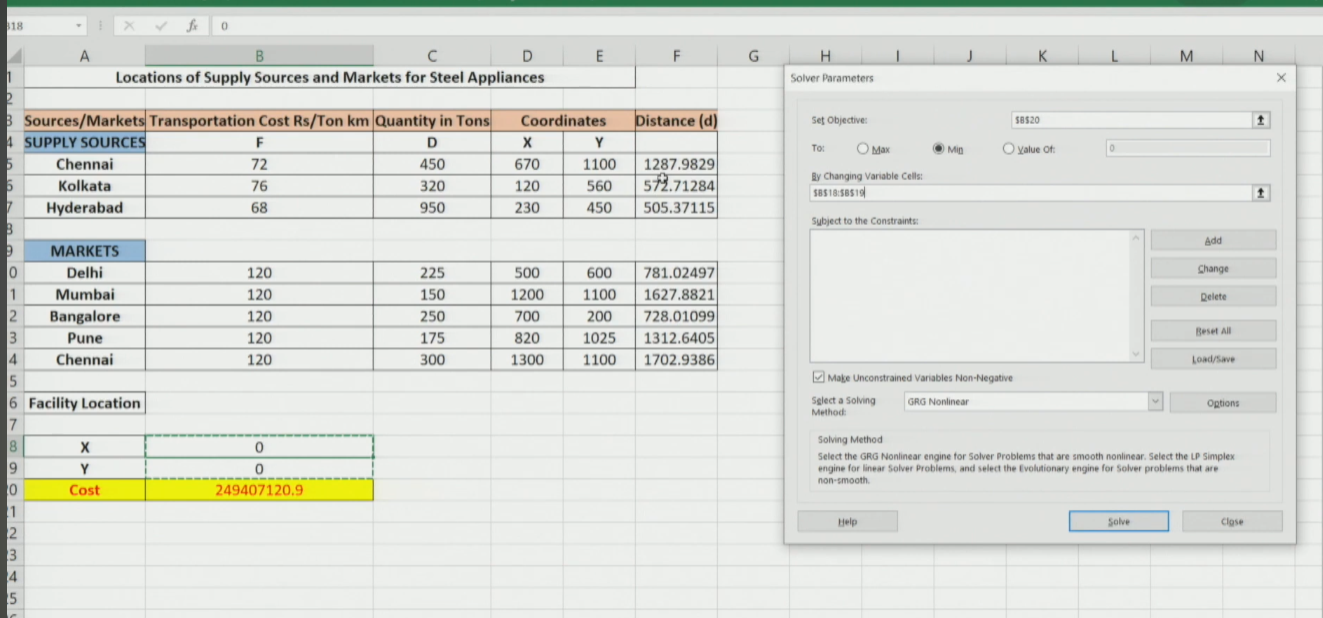Click the Change constraint button

click(1213, 268)
